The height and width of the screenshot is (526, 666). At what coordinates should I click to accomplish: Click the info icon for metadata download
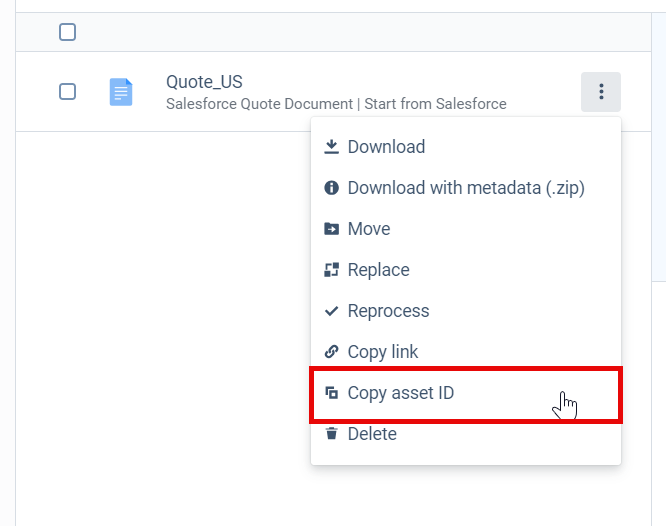coord(331,187)
